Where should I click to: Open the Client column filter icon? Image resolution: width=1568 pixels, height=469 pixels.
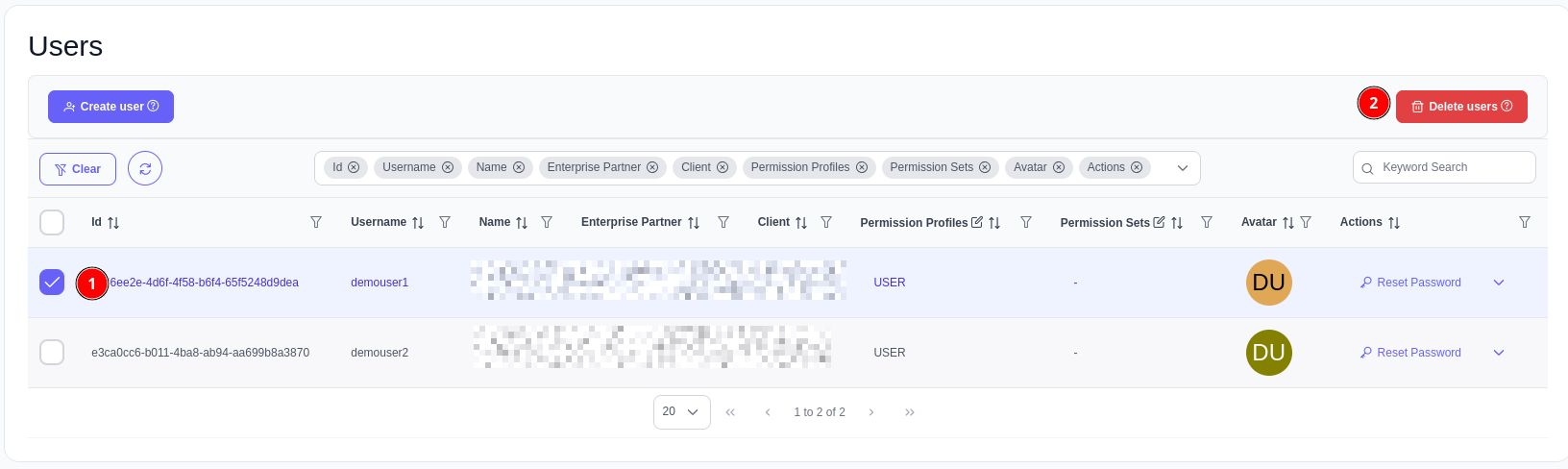[826, 222]
